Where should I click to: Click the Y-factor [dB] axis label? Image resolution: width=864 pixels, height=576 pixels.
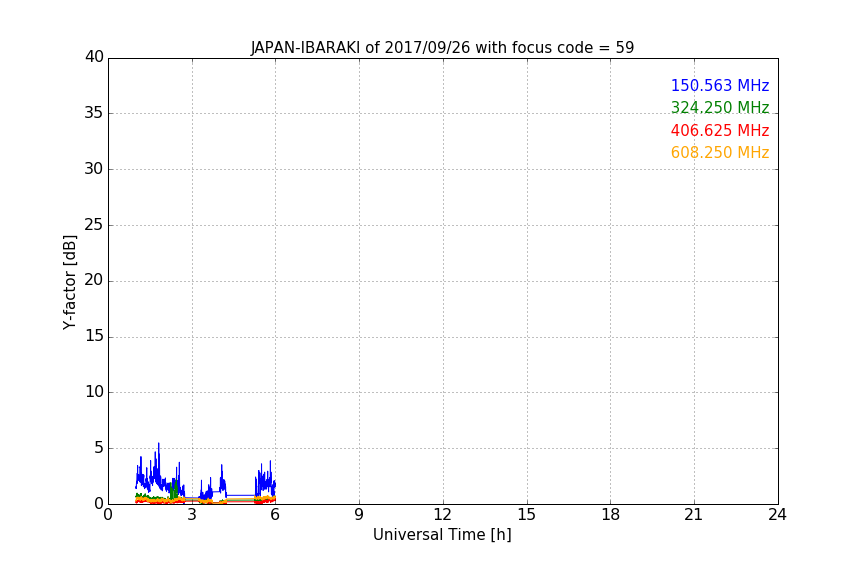pyautogui.click(x=69, y=282)
